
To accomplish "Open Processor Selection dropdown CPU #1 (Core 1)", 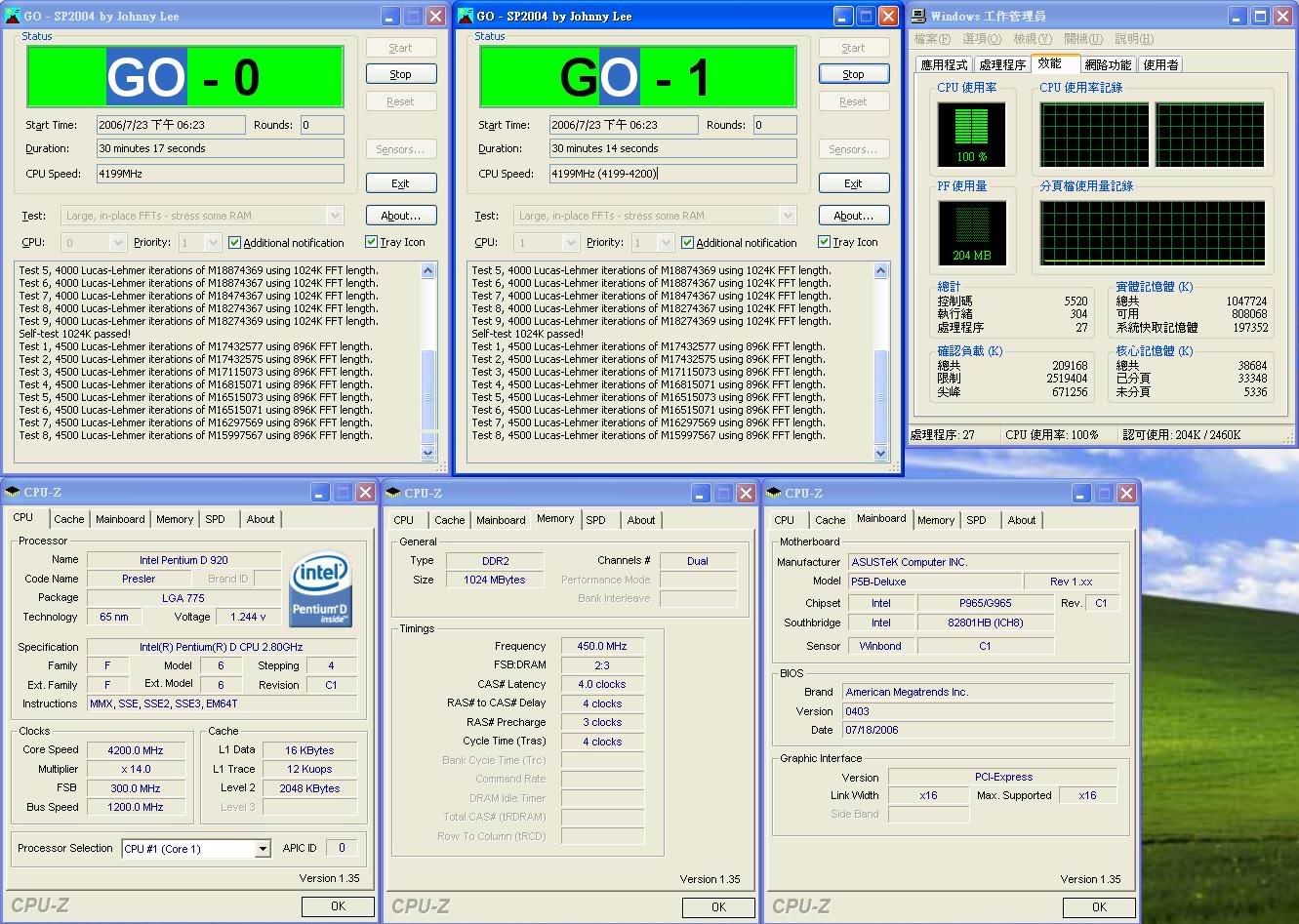I will [262, 849].
